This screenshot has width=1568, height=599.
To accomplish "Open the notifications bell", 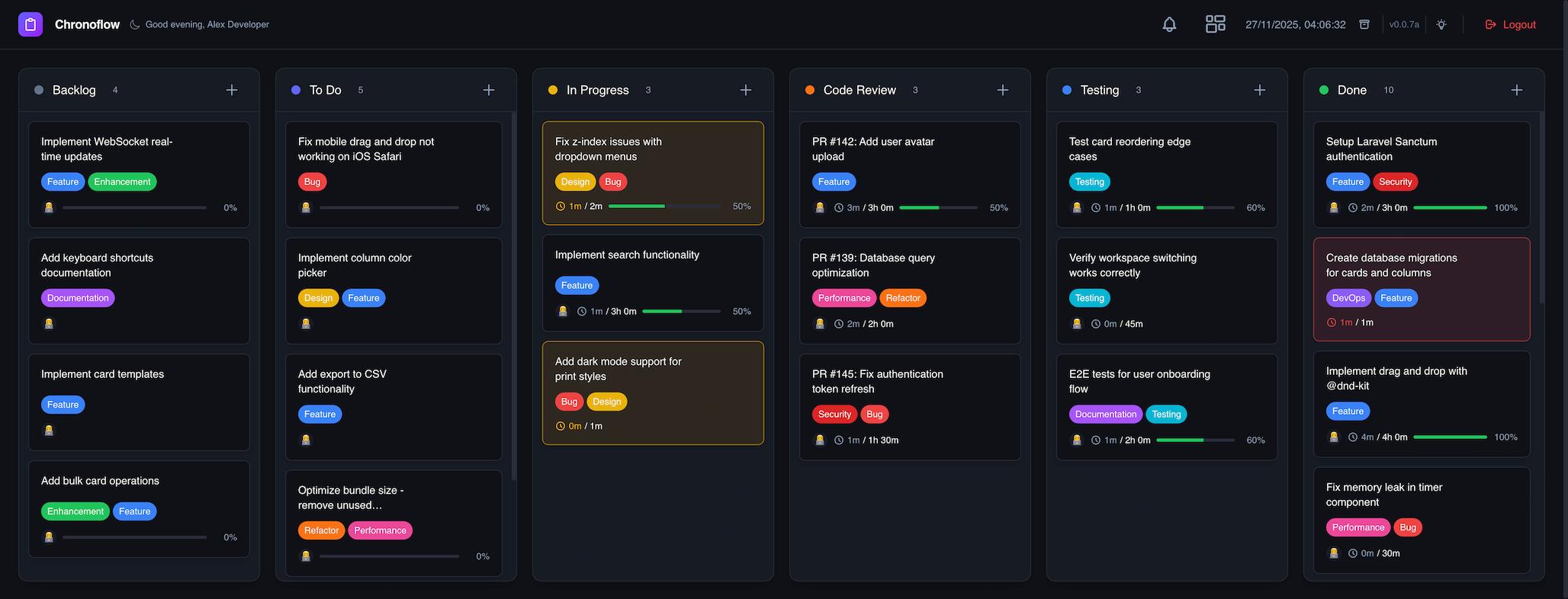I will point(1169,24).
